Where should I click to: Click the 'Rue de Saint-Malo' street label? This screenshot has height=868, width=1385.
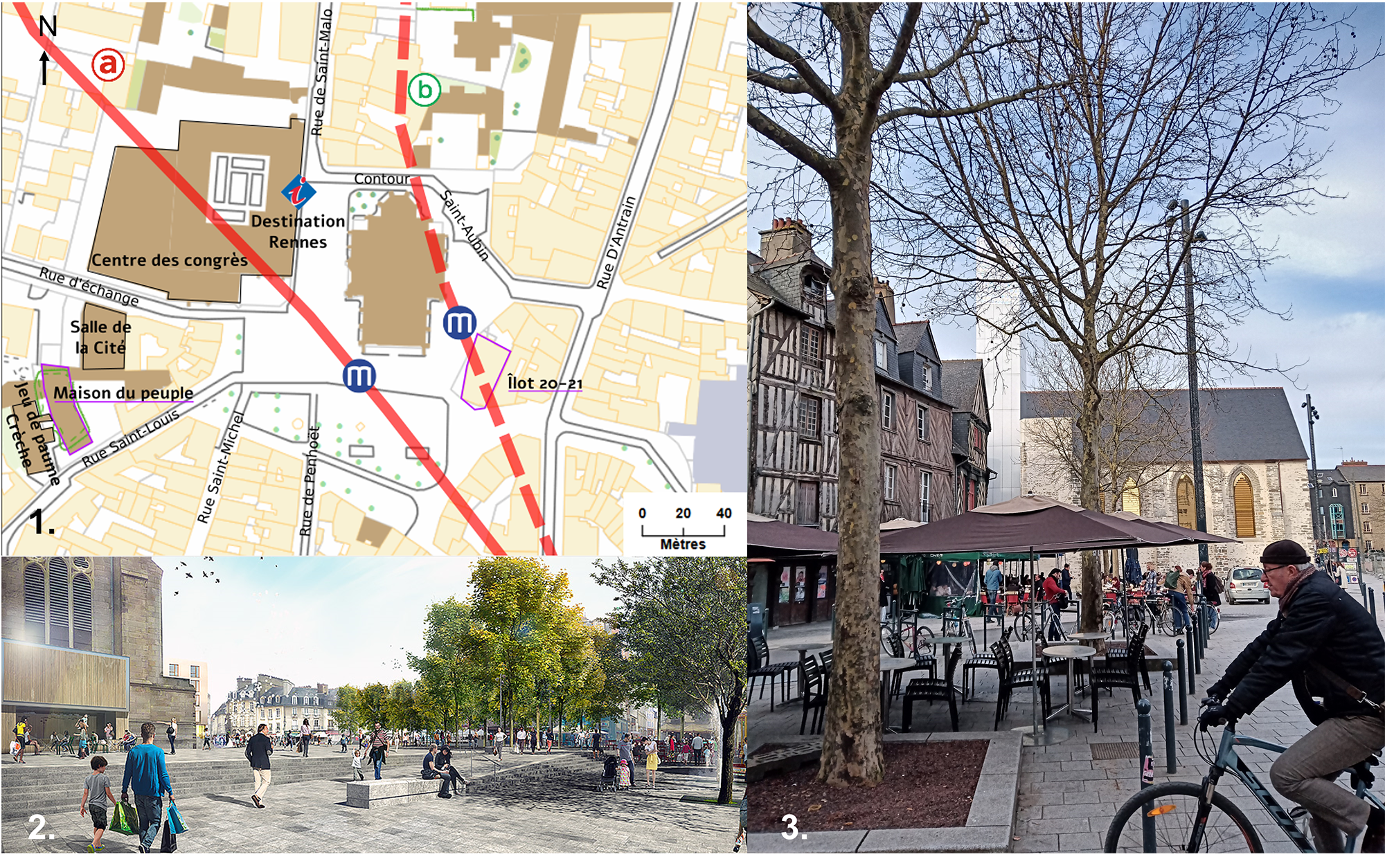click(321, 73)
